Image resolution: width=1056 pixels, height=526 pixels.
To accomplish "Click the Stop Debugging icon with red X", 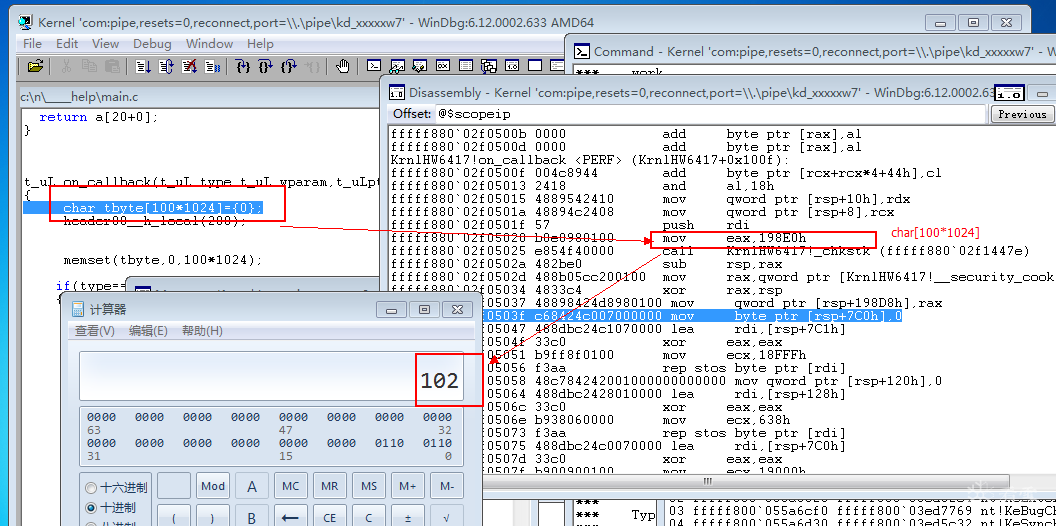I will pos(189,66).
